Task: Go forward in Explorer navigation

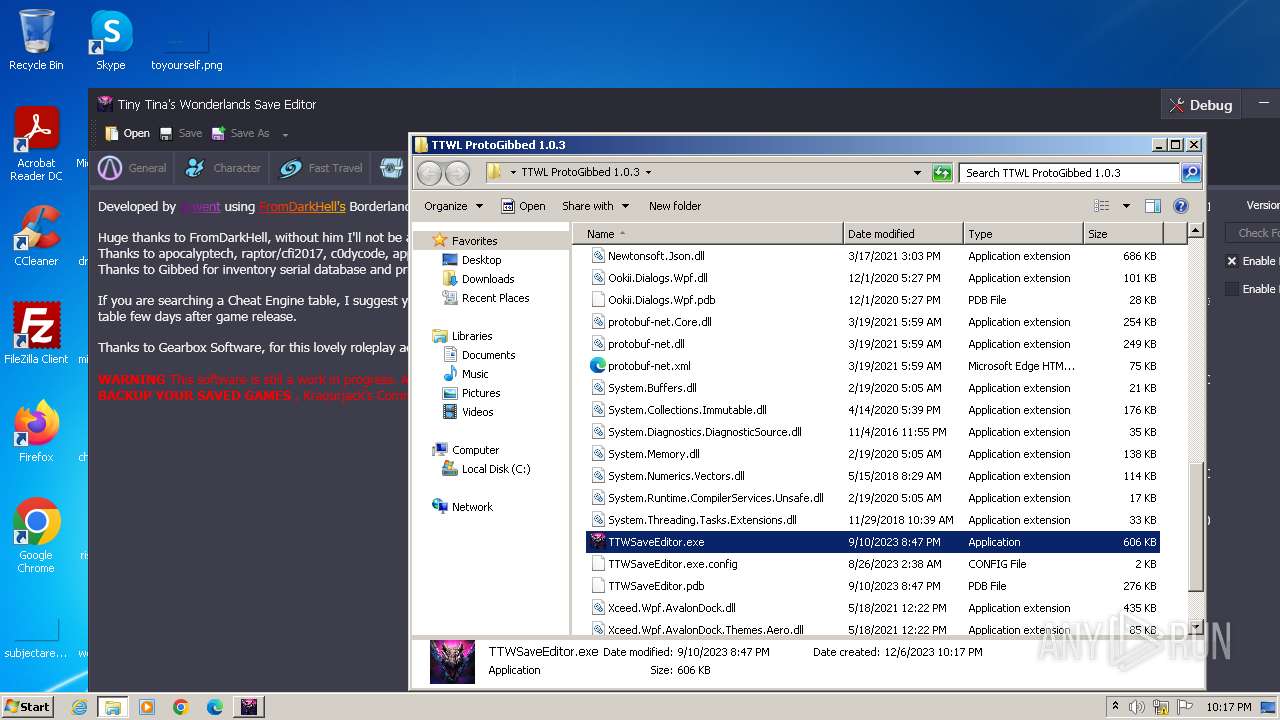Action: point(457,173)
